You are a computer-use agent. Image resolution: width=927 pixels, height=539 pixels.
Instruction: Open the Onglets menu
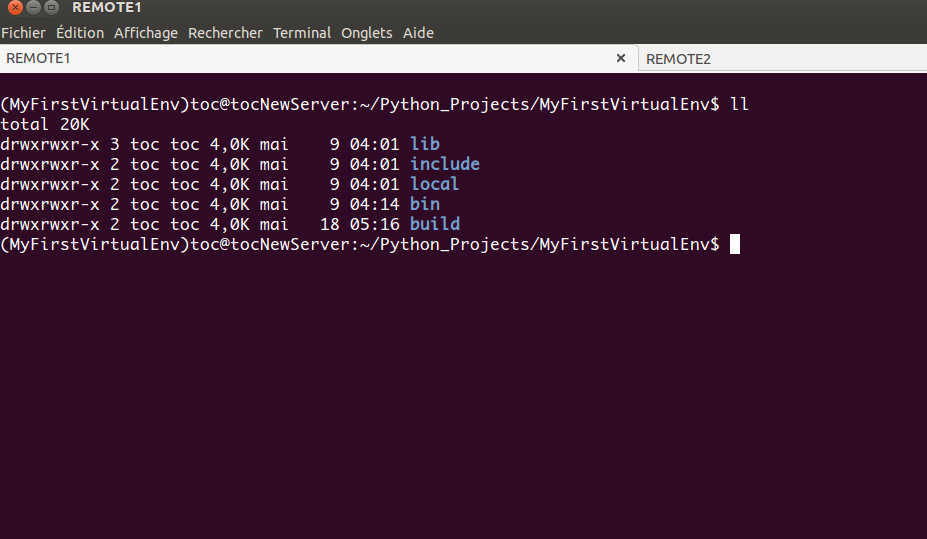[367, 33]
